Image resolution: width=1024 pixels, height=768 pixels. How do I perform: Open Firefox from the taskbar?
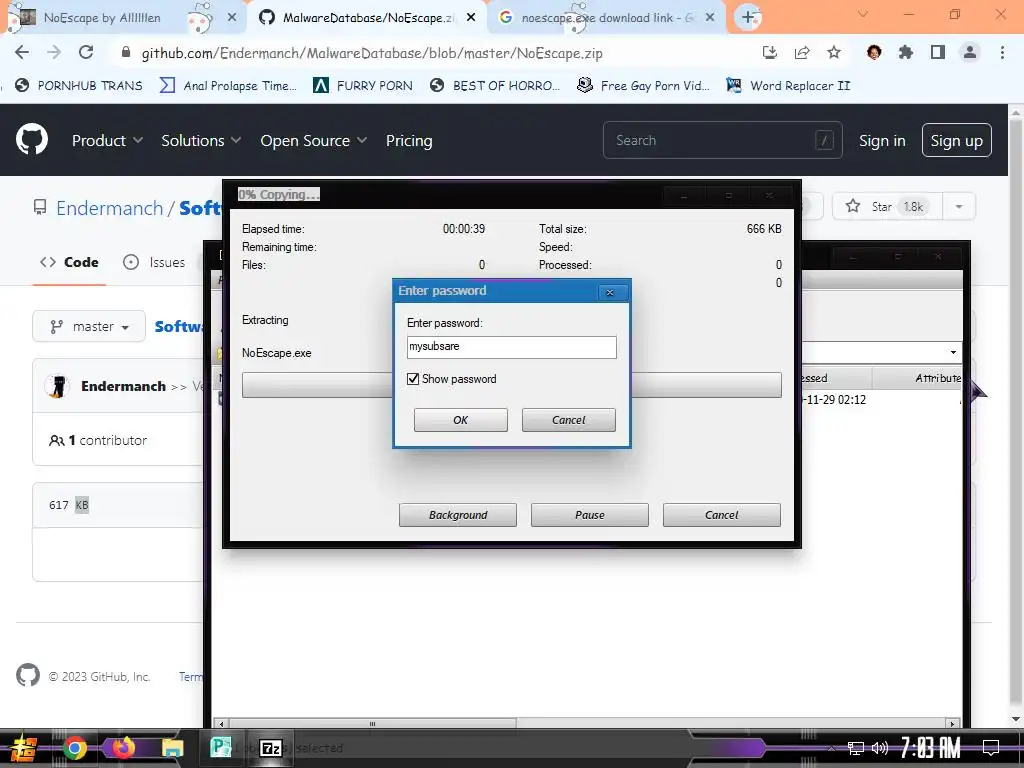pos(123,747)
